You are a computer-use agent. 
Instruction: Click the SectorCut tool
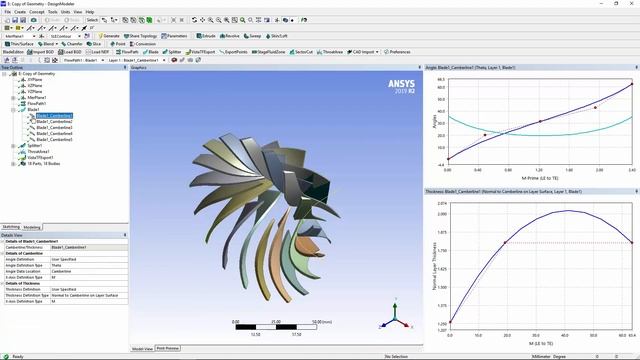[x=301, y=52]
